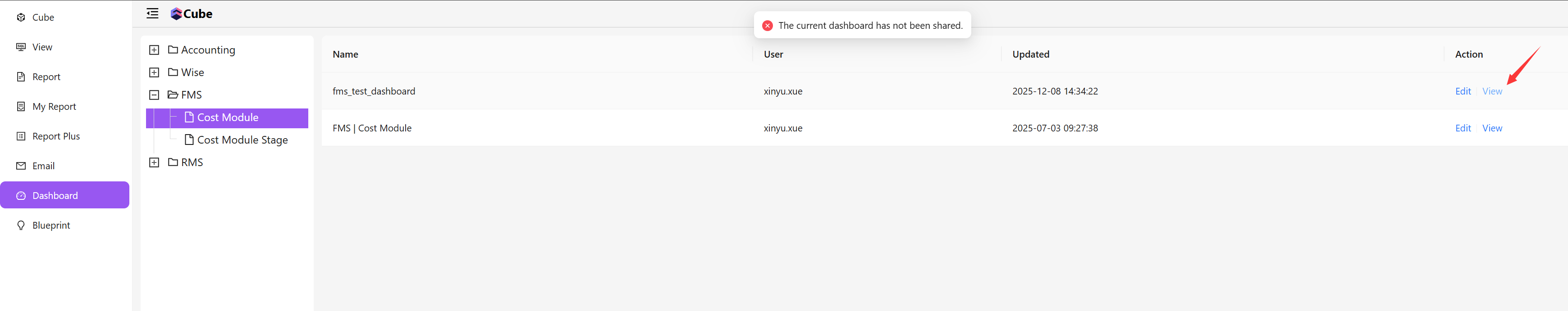
Task: Select the Cost Module tree item
Action: tap(228, 117)
